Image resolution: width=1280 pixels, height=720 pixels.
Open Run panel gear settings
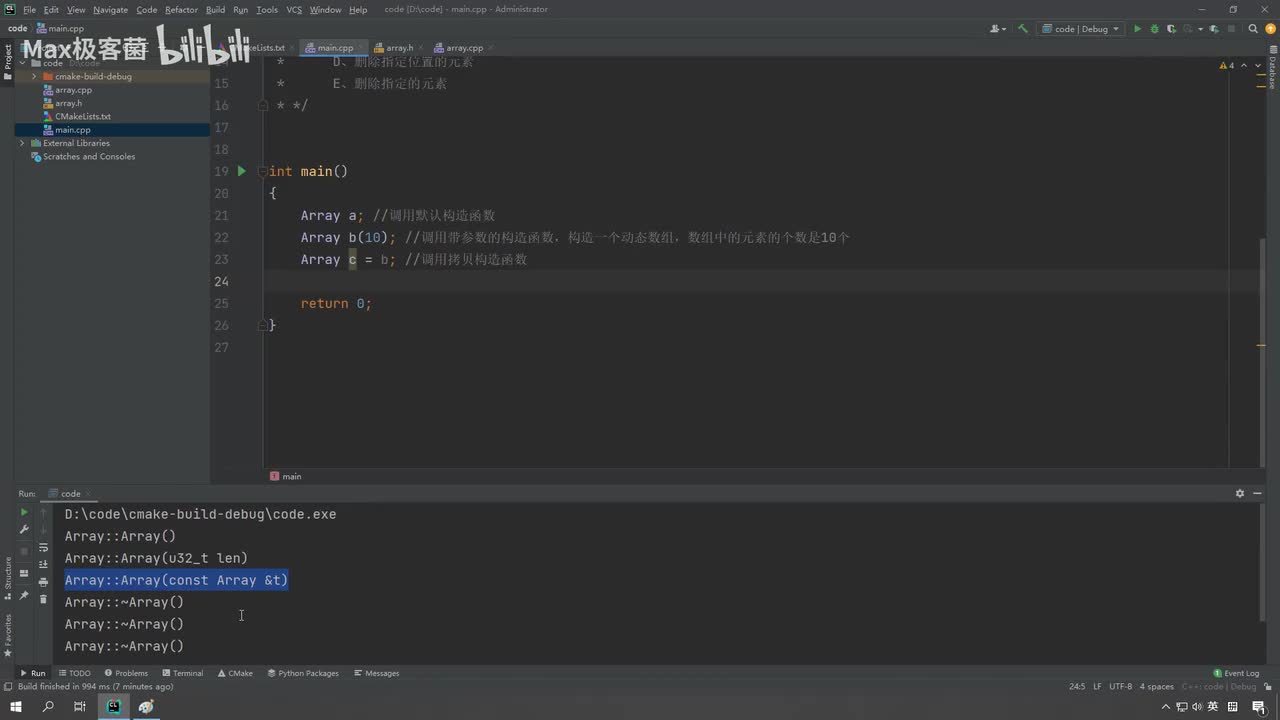[1240, 493]
